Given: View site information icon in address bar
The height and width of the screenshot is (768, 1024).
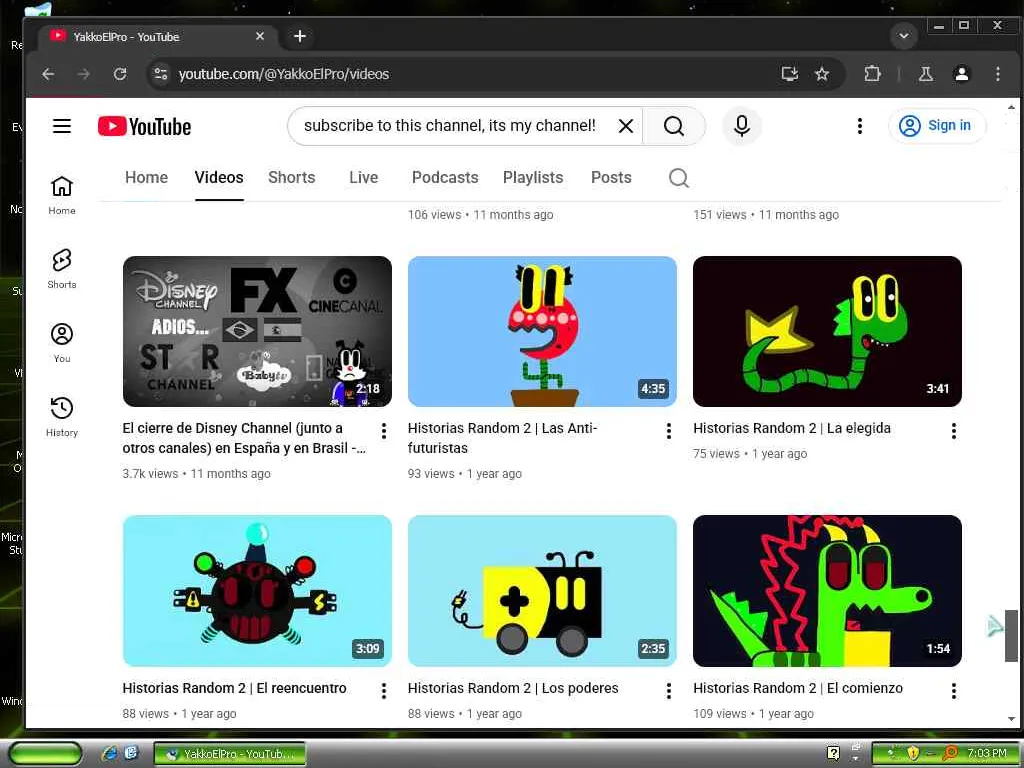Looking at the screenshot, I should point(161,74).
